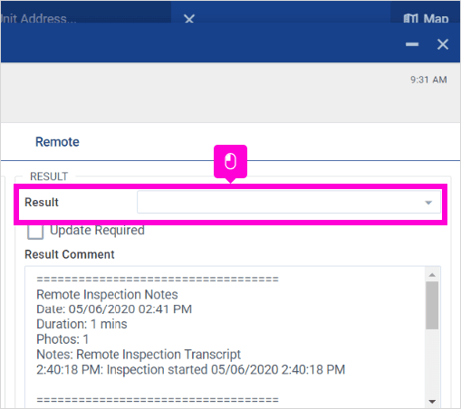Viewport: 461px width, 409px height.
Task: Expand the Result list using the caret arrow
Action: (x=428, y=203)
